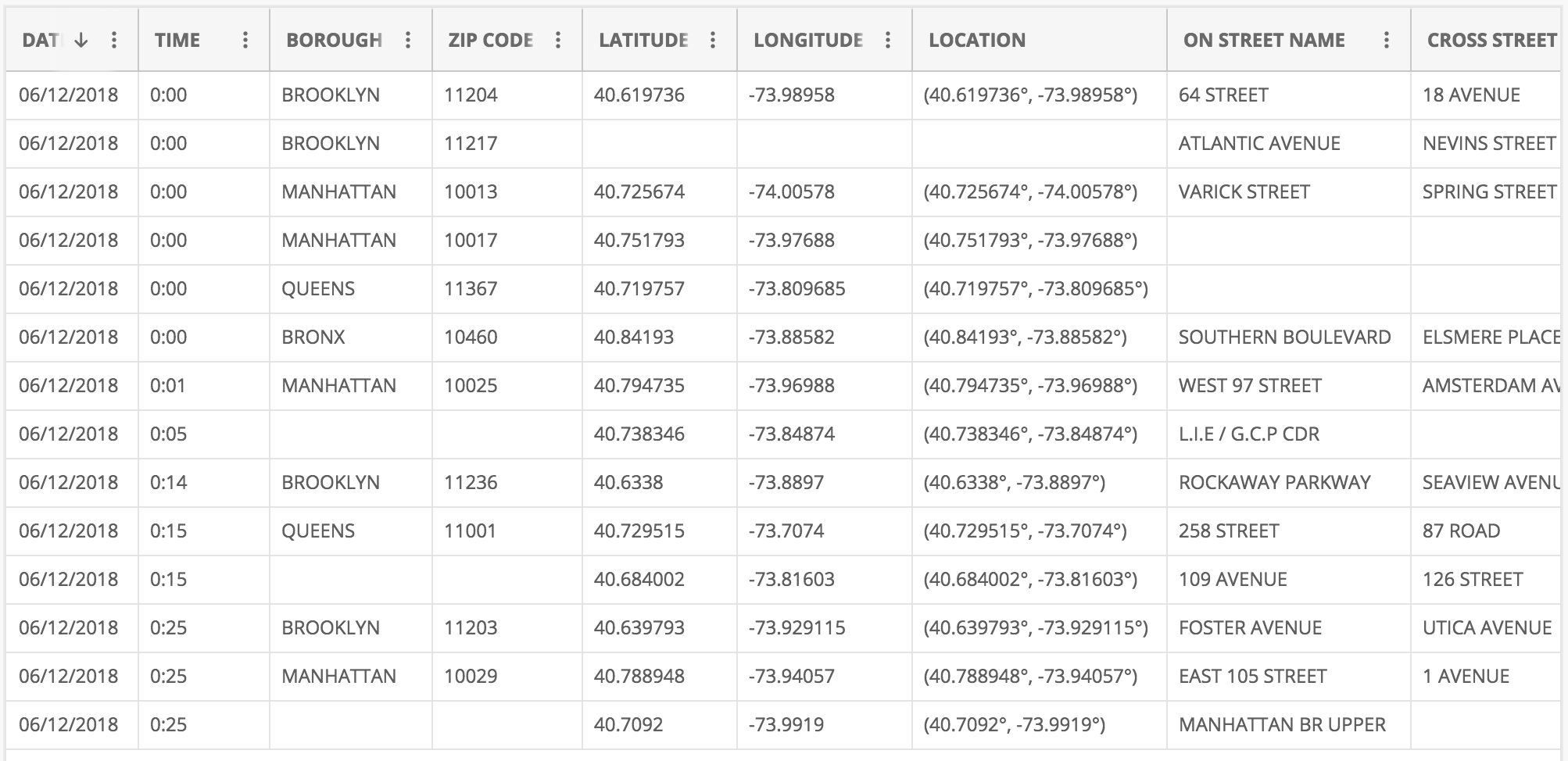The width and height of the screenshot is (1568, 761).
Task: Select the zip code cell 11204
Action: 471,95
